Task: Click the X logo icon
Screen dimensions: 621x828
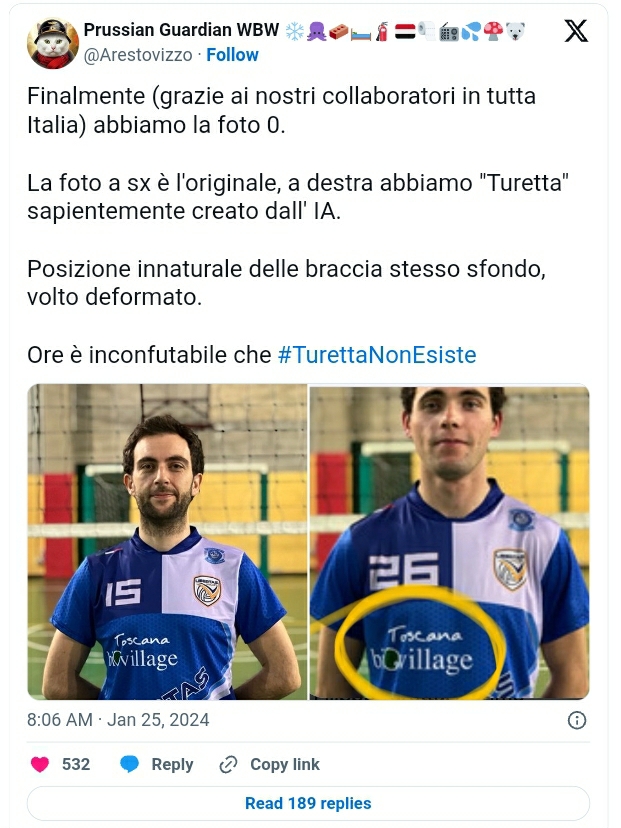Action: click(576, 31)
